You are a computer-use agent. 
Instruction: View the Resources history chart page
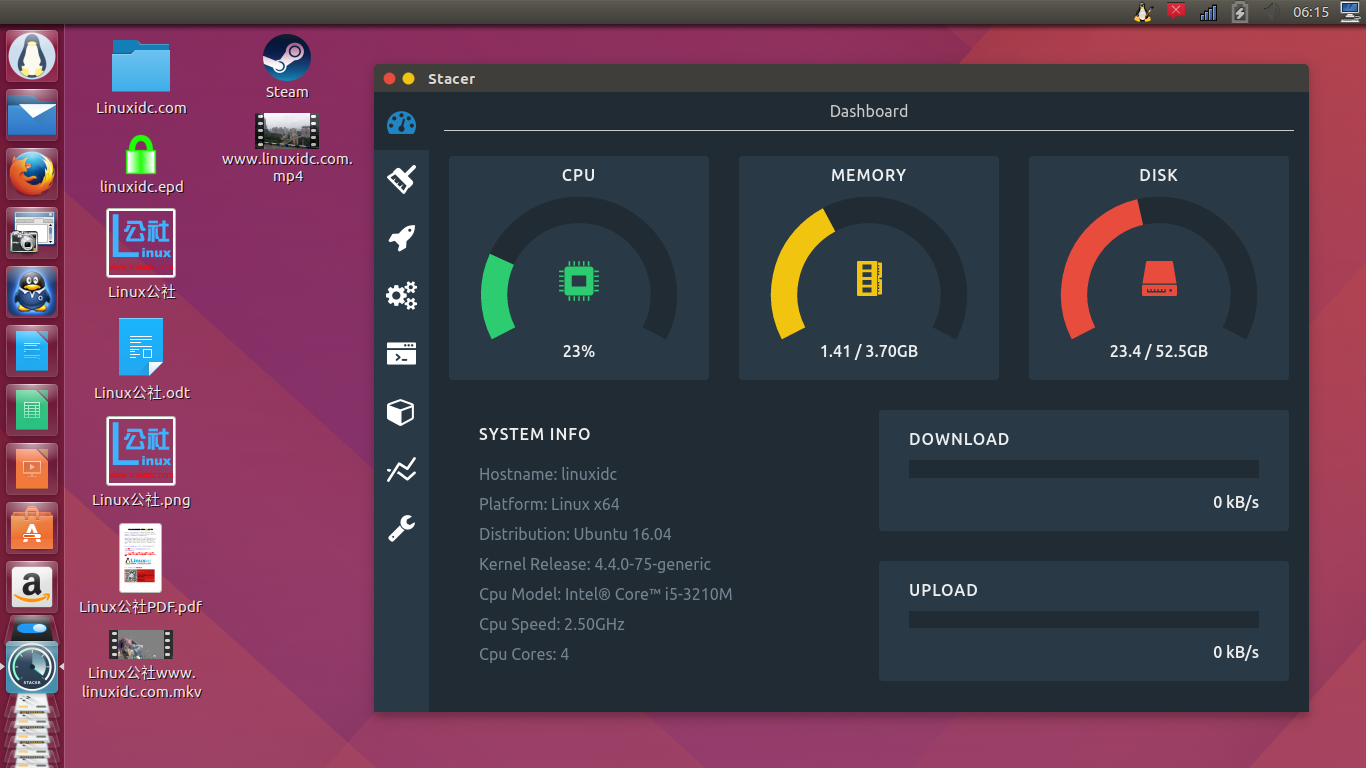(x=401, y=470)
